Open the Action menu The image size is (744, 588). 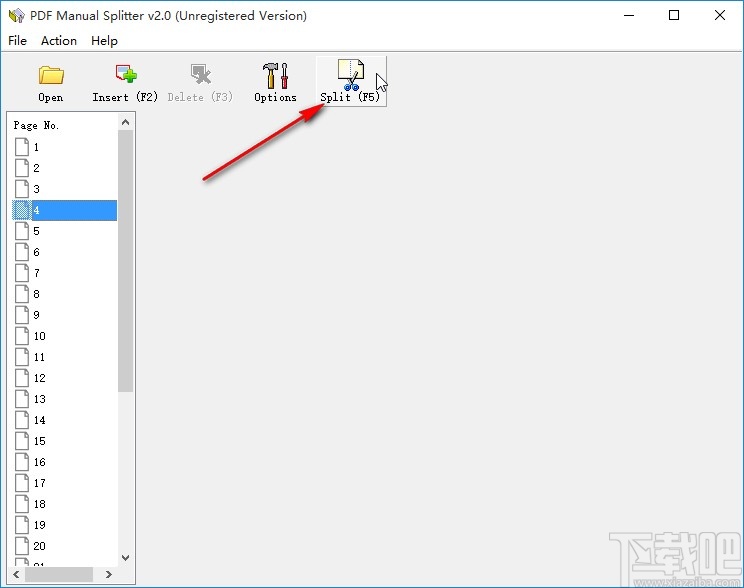[x=59, y=41]
